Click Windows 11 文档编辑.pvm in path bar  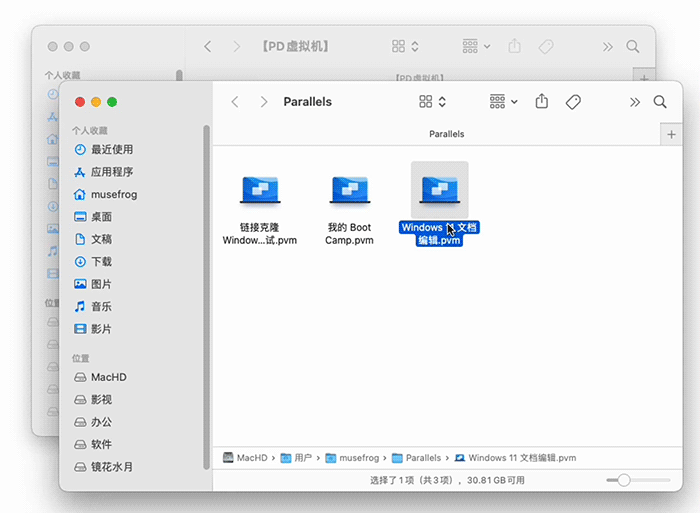click(x=515, y=458)
